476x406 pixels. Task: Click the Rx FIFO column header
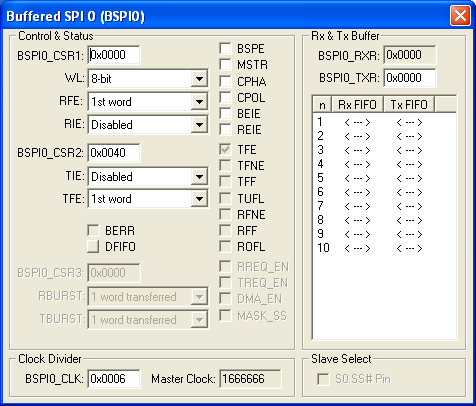coord(357,105)
